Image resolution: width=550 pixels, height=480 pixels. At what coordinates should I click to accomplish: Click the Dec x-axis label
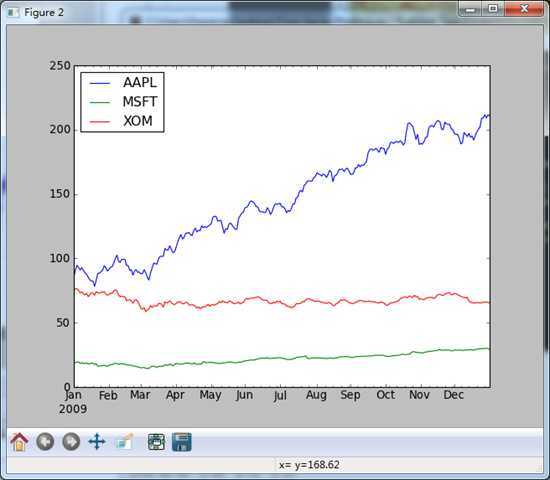(454, 395)
